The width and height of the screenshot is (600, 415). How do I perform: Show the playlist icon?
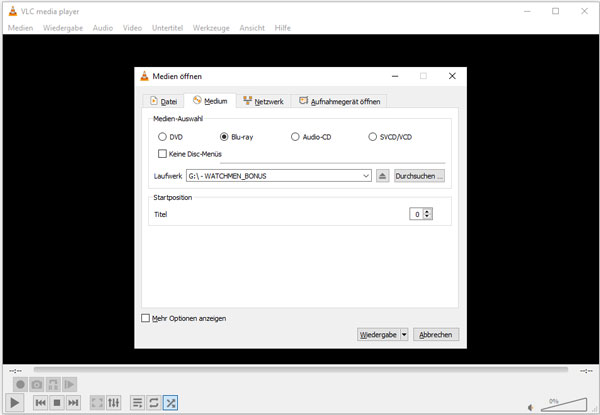[137, 403]
